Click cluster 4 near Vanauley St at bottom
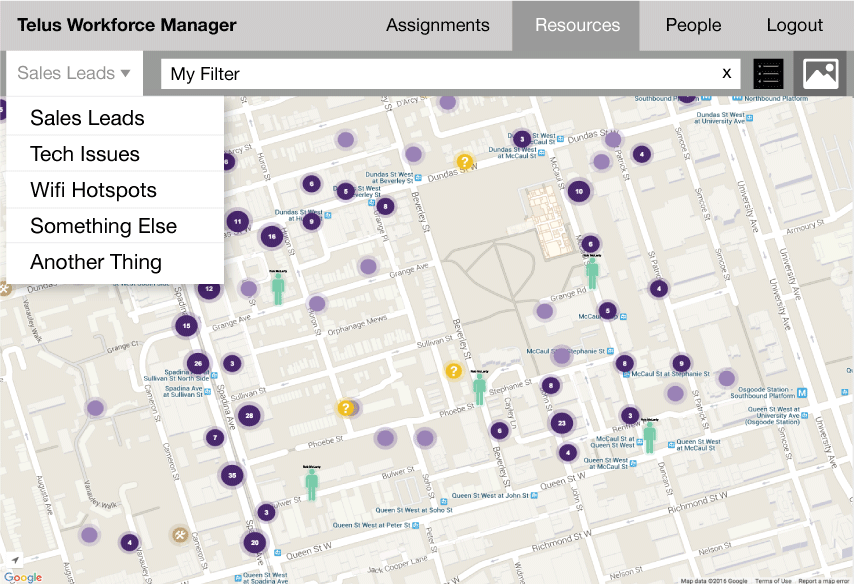Image resolution: width=854 pixels, height=584 pixels. (129, 543)
